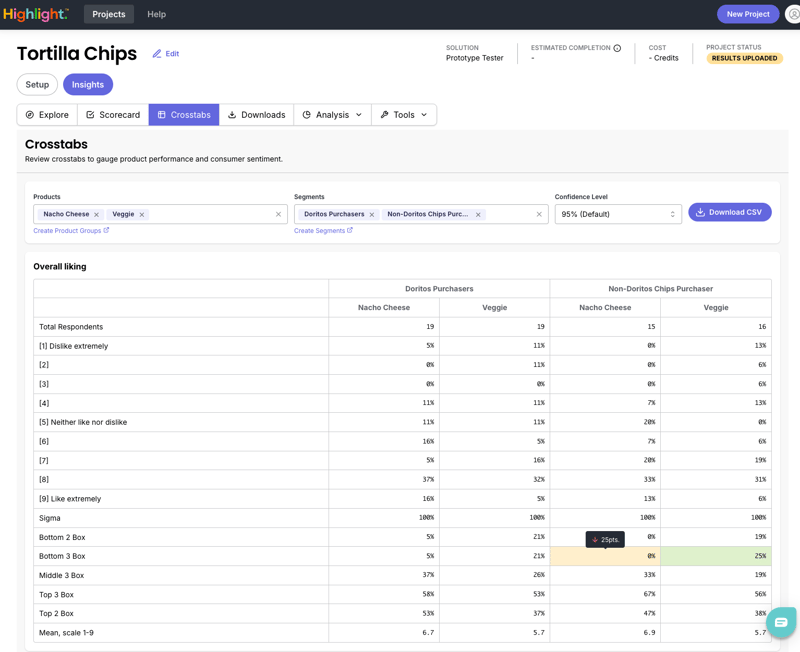Click the Credits cost value
Viewport: 800px width, 652px height.
(664, 58)
